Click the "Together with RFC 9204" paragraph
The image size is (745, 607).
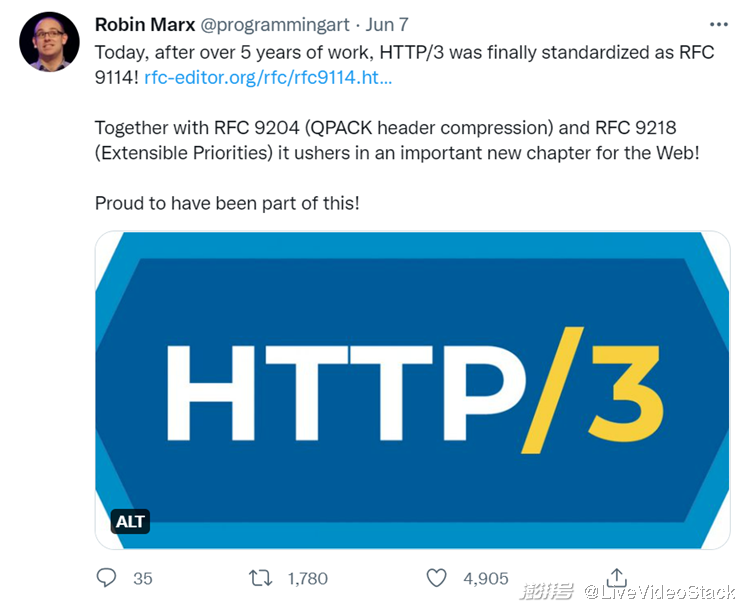pos(404,140)
